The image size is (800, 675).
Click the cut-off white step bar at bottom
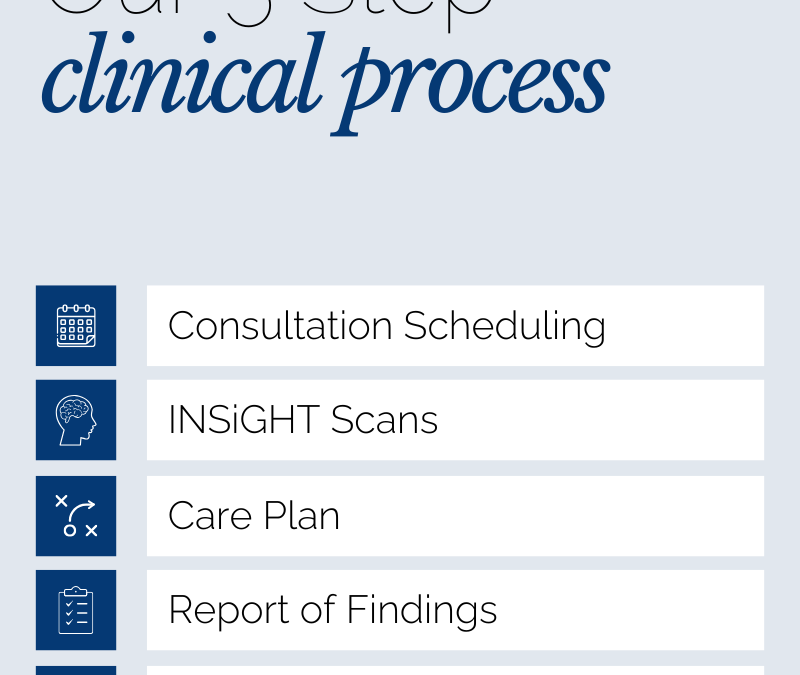tap(455, 670)
